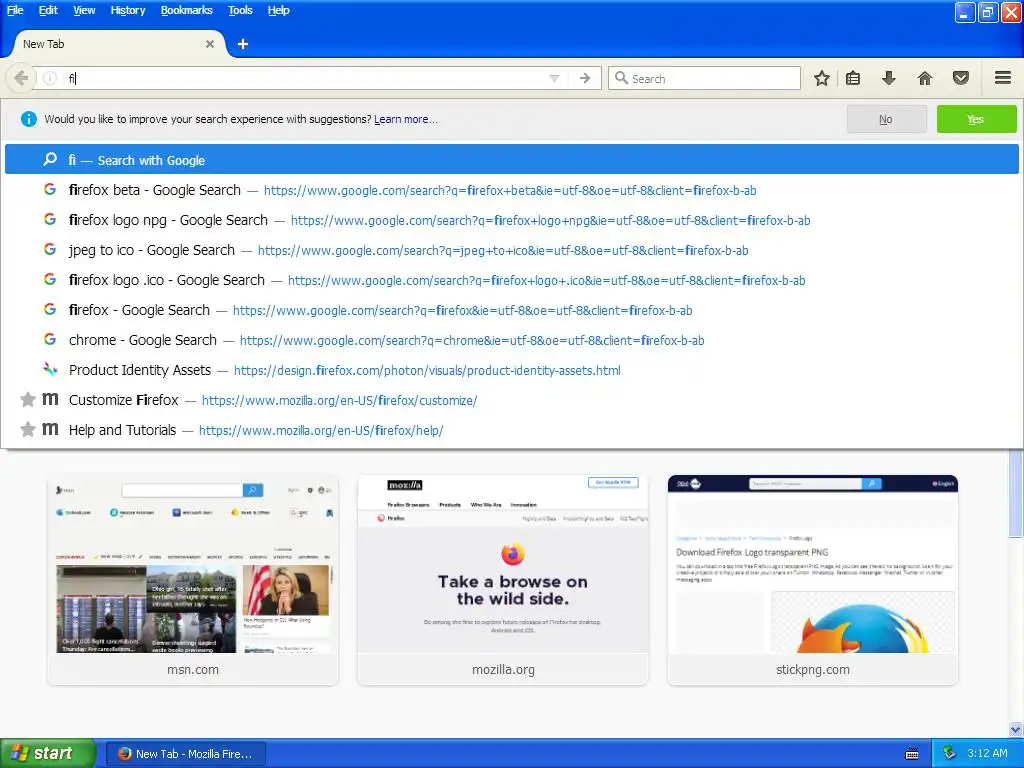Open the site identity info icon
The image size is (1024, 768).
coord(50,78)
